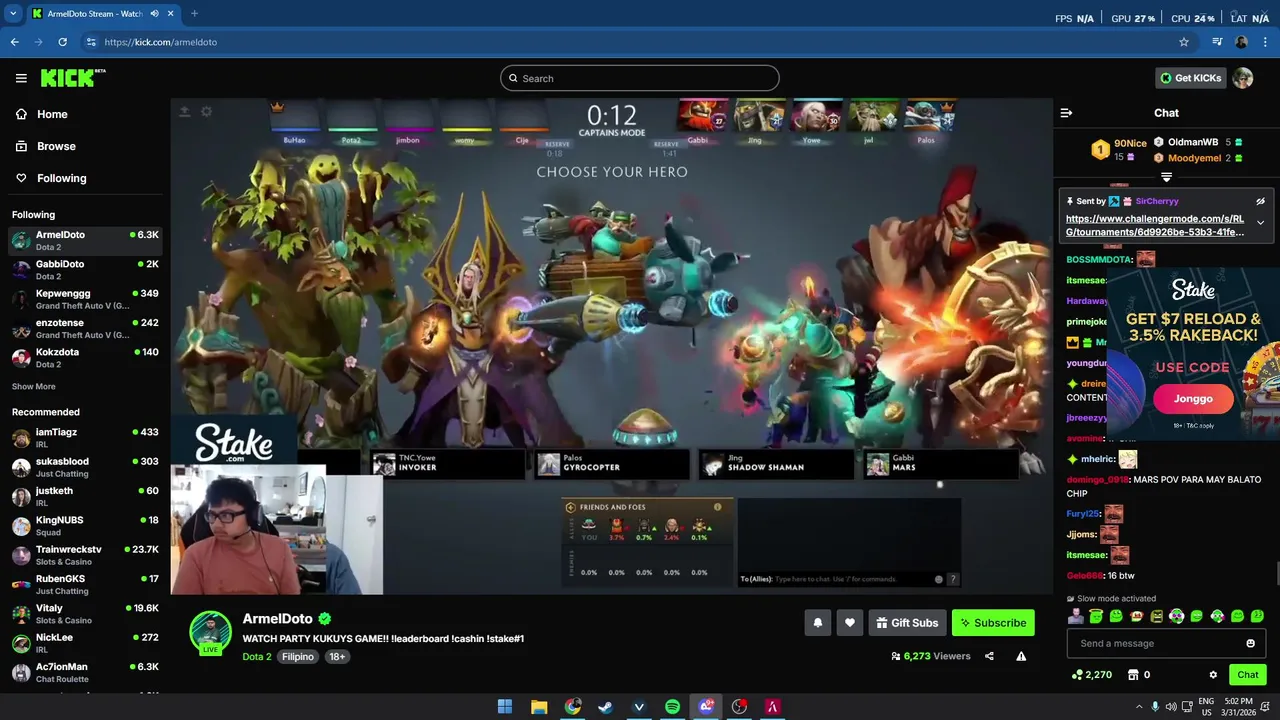This screenshot has width=1280, height=720.
Task: Bookmark page with star icon
Action: [x=1184, y=42]
